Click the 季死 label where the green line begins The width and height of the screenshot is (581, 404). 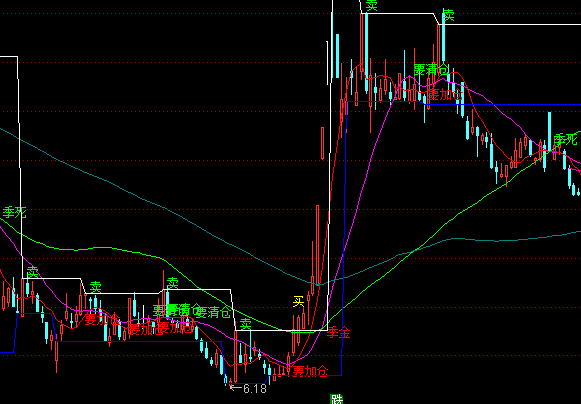[x=14, y=212]
